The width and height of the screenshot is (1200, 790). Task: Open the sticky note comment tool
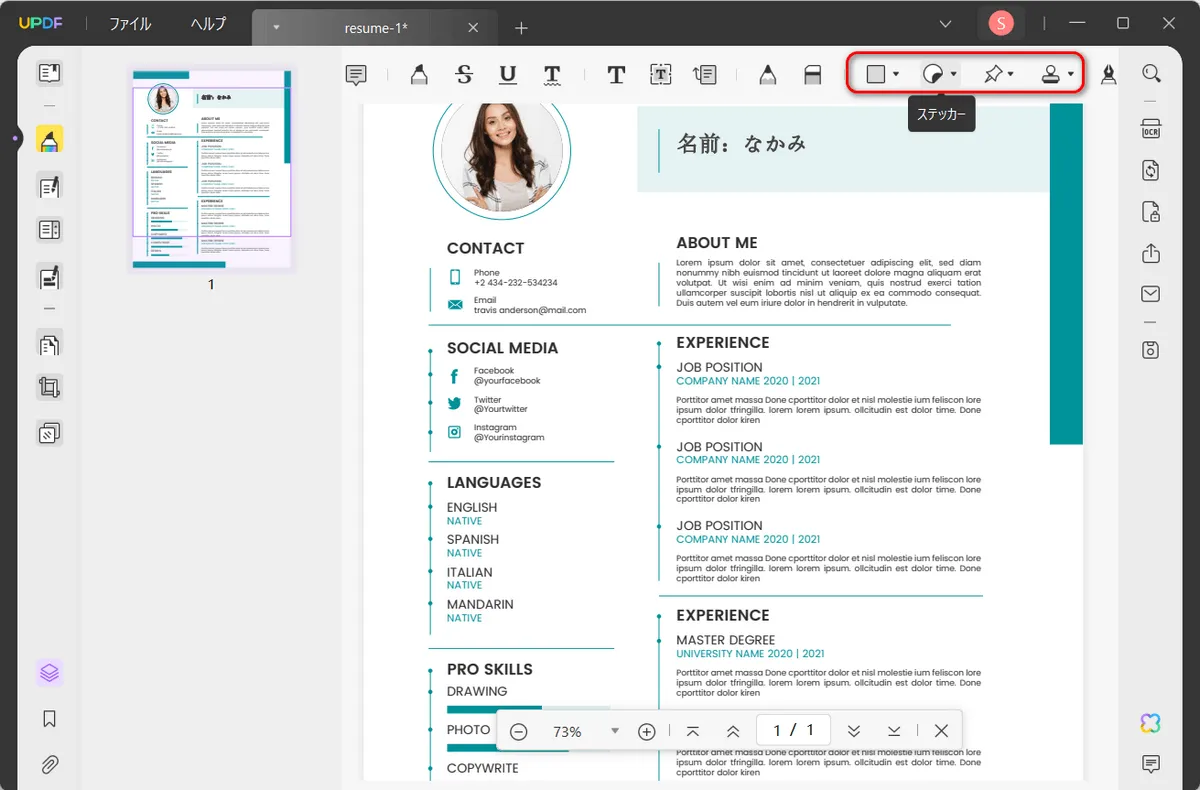356,74
